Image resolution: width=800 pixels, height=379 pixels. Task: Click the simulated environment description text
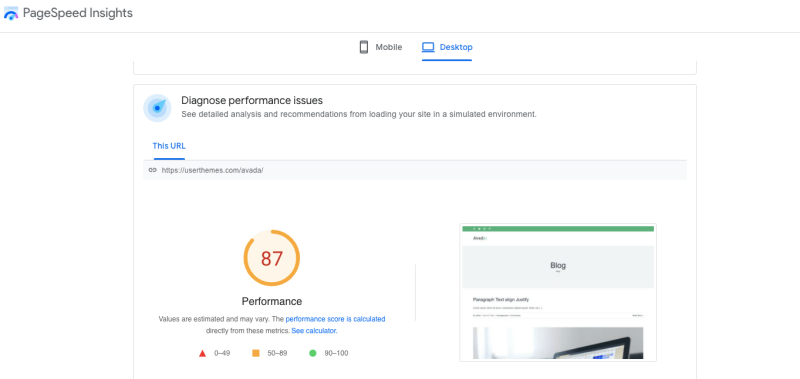[x=359, y=114]
